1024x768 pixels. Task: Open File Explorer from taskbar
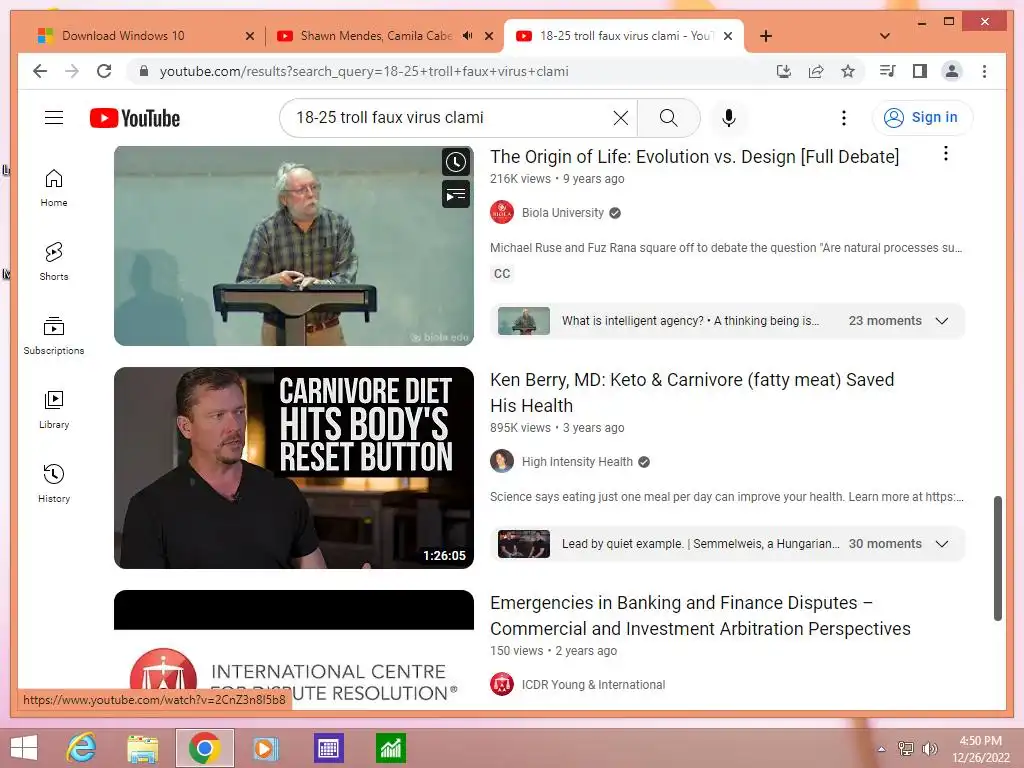(143, 748)
